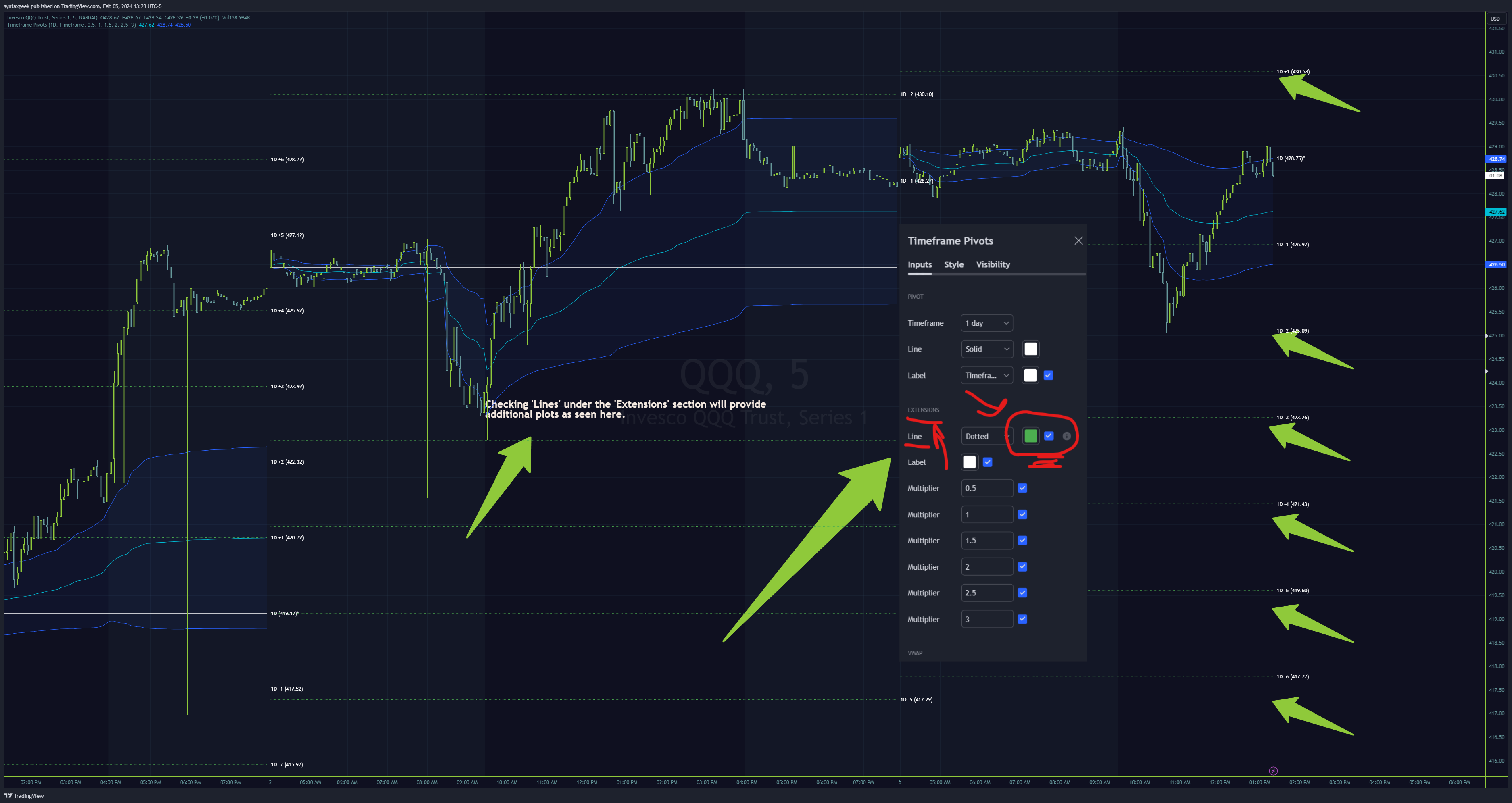
Task: Switch to the Visibility tab
Action: click(993, 264)
